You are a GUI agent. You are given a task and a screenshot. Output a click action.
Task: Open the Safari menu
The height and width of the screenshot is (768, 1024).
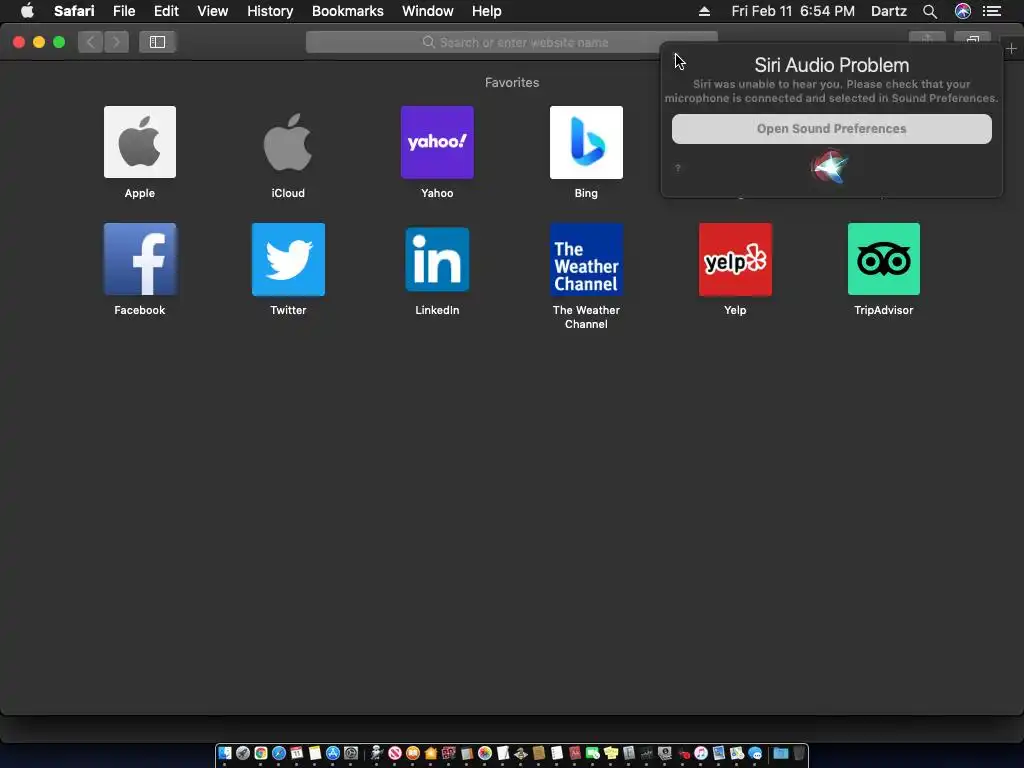tap(74, 11)
